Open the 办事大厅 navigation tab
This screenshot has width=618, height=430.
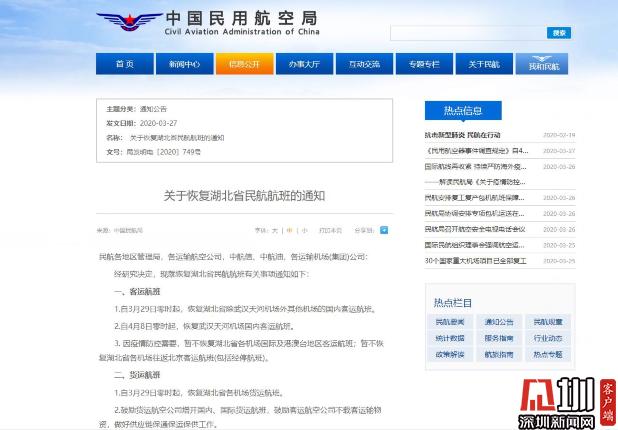pyautogui.click(x=304, y=64)
